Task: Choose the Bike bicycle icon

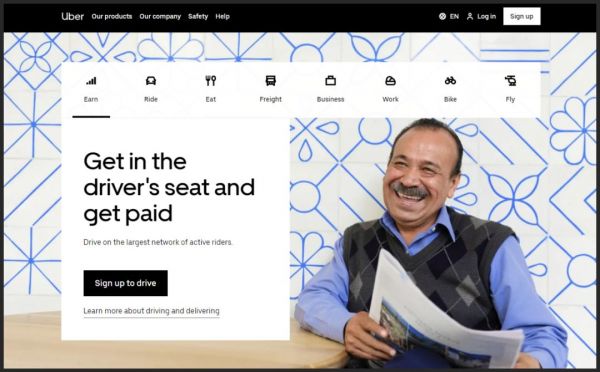Action: click(450, 81)
